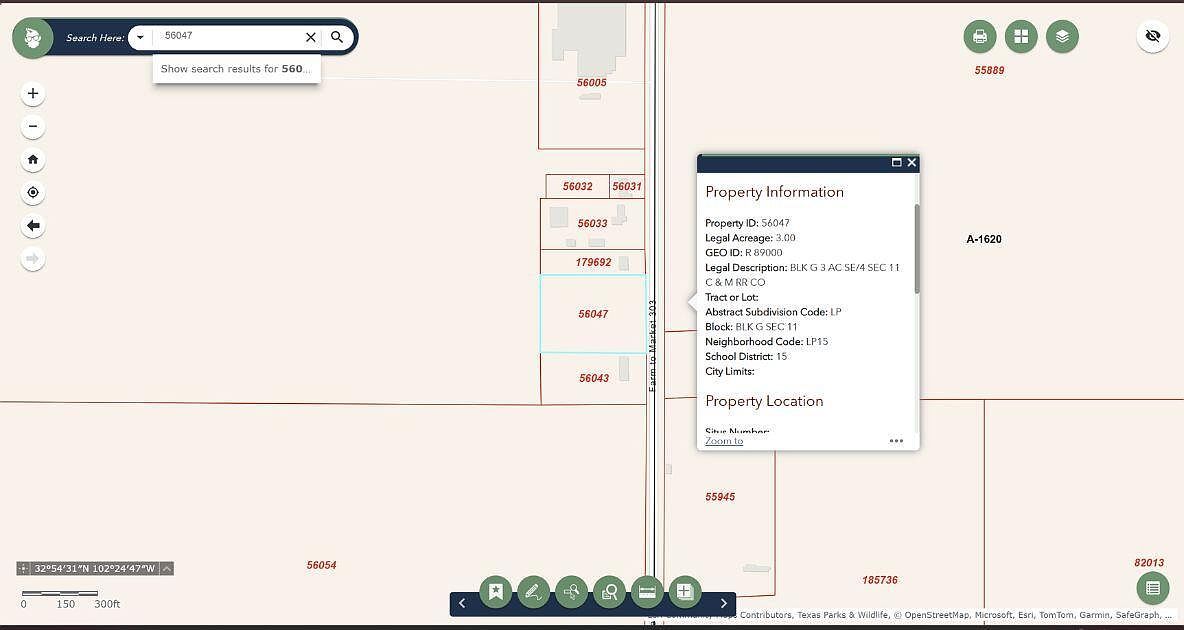Toggle the coordinate capture crosshair icon

(23, 569)
